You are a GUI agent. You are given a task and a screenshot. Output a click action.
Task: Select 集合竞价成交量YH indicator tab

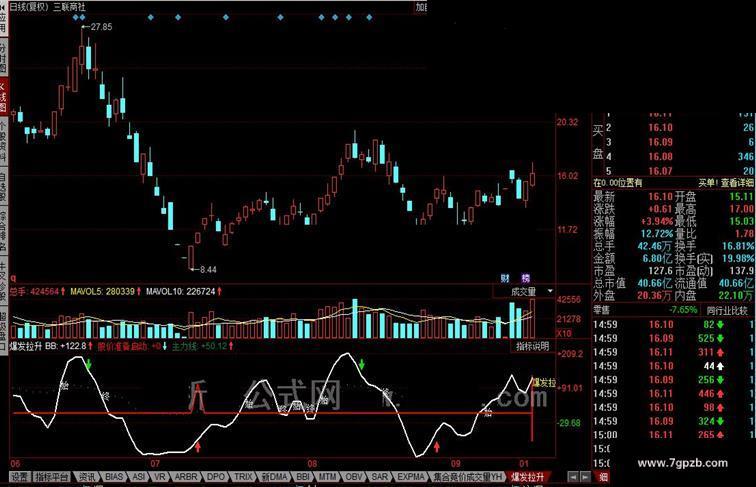point(467,477)
